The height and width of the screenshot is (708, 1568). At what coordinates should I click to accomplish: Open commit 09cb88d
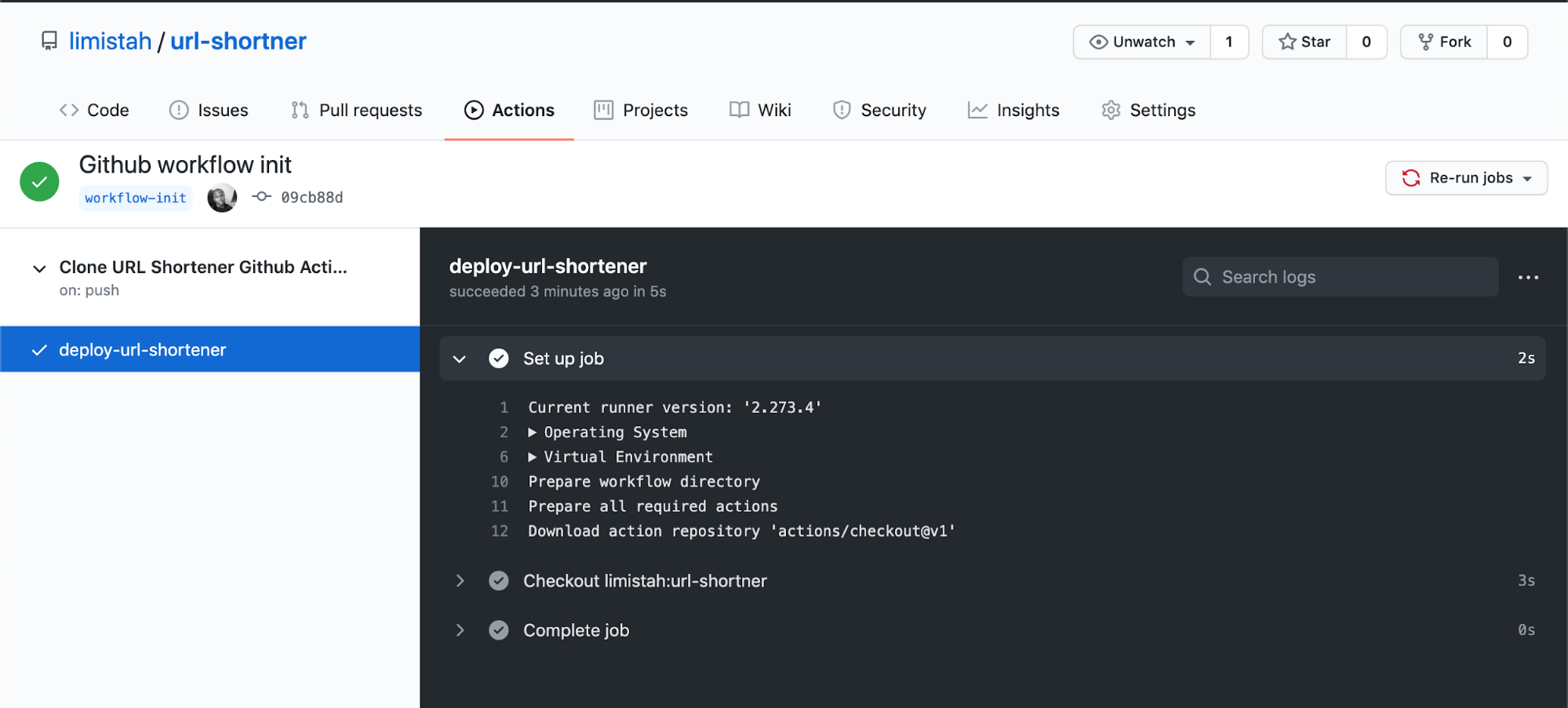click(312, 198)
